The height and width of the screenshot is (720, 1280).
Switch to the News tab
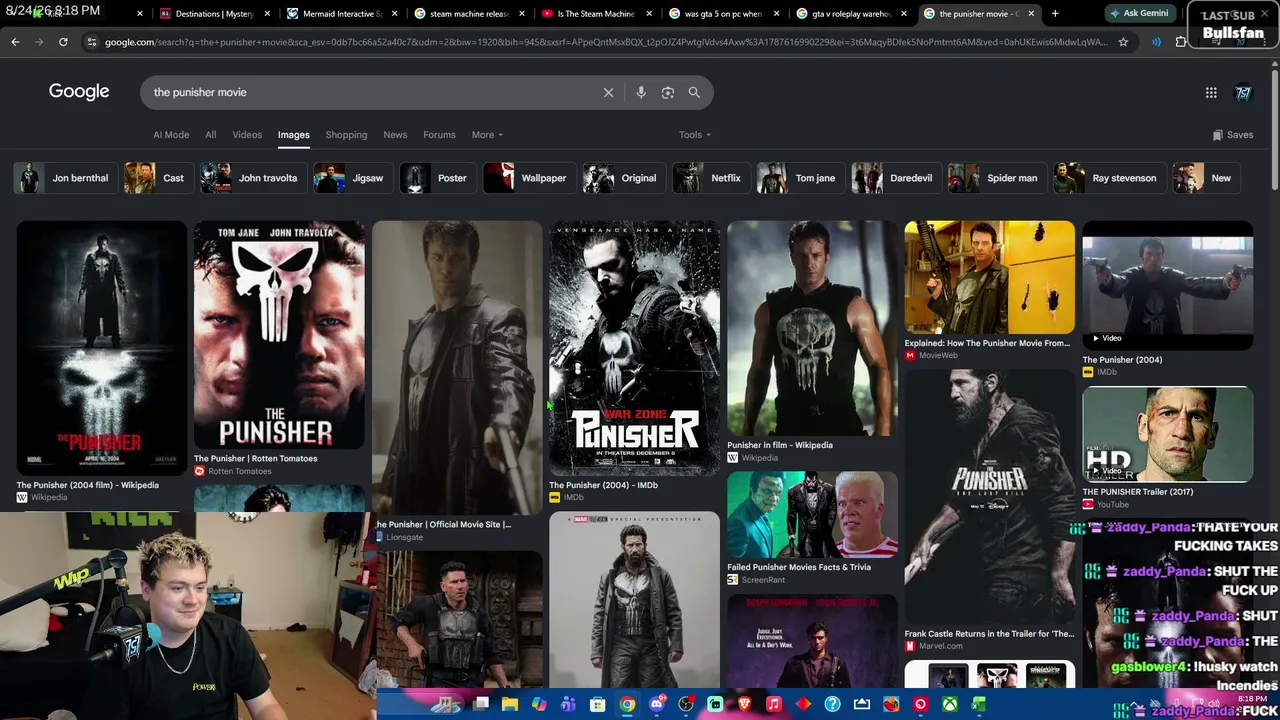click(x=395, y=135)
